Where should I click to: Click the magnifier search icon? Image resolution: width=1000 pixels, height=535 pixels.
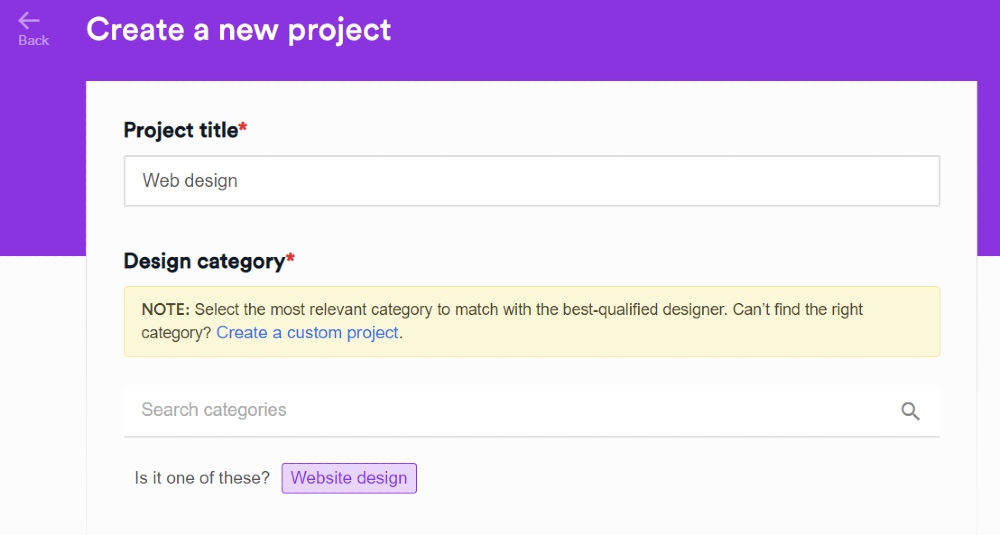910,411
